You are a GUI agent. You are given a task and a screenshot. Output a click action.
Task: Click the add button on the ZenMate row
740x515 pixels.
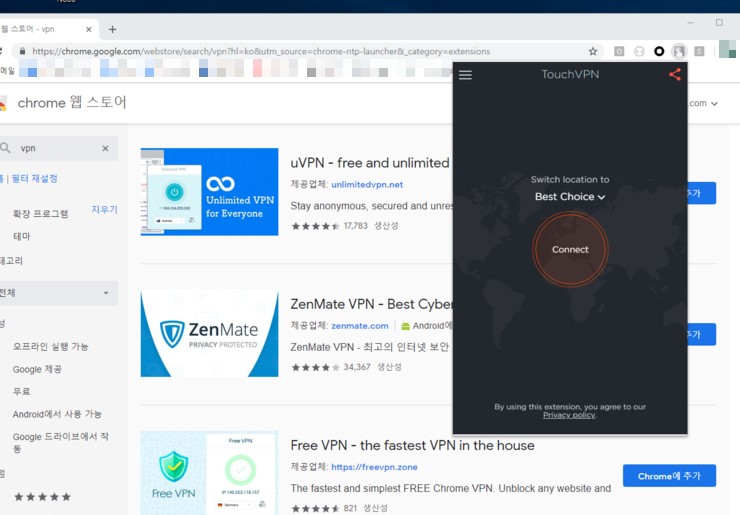(x=702, y=334)
